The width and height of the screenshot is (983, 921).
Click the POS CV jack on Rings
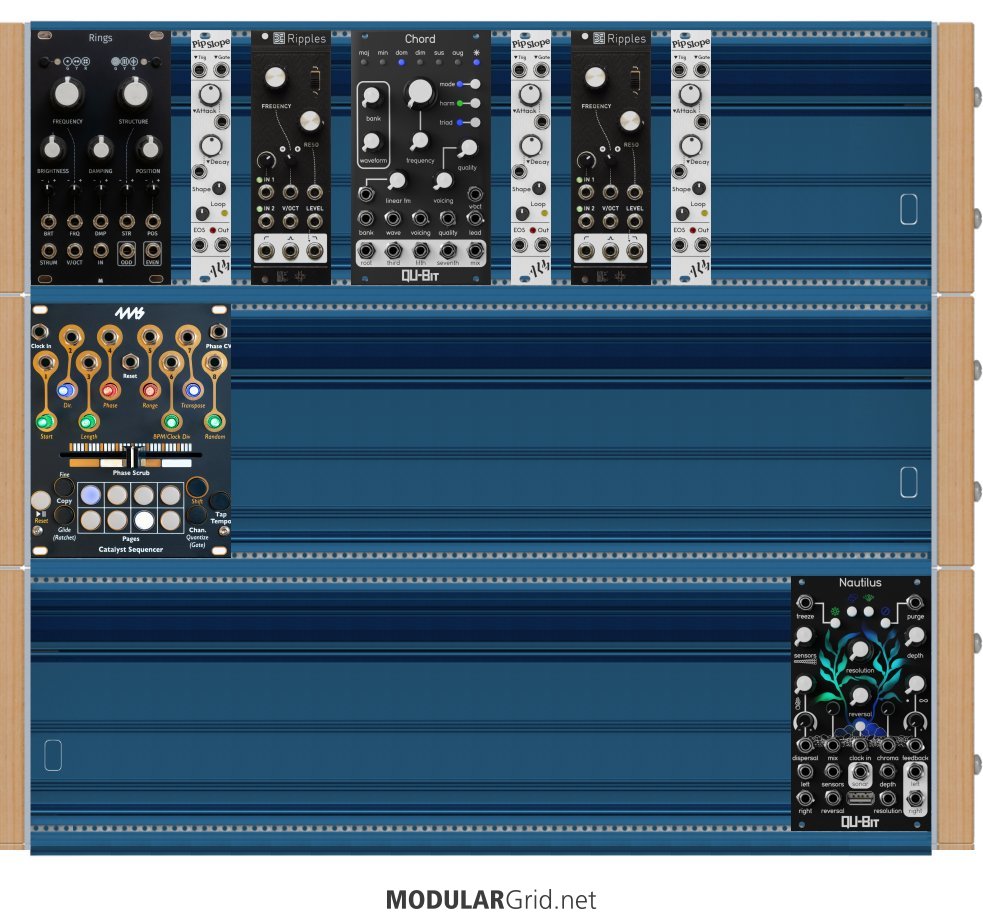click(x=152, y=221)
